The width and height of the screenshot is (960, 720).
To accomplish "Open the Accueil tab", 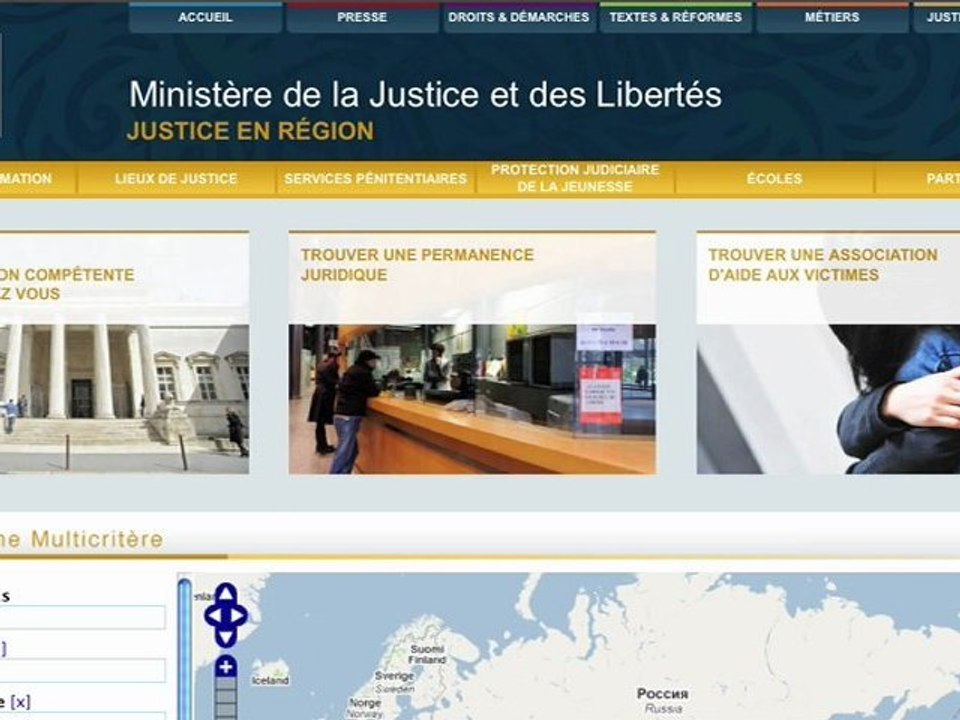I will [x=205, y=18].
